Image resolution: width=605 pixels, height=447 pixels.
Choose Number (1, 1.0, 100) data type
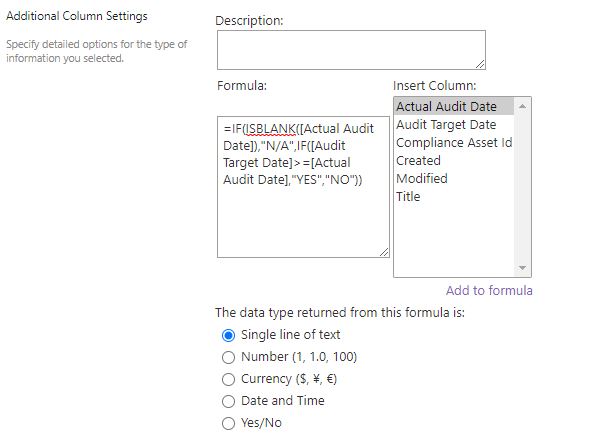click(x=228, y=358)
